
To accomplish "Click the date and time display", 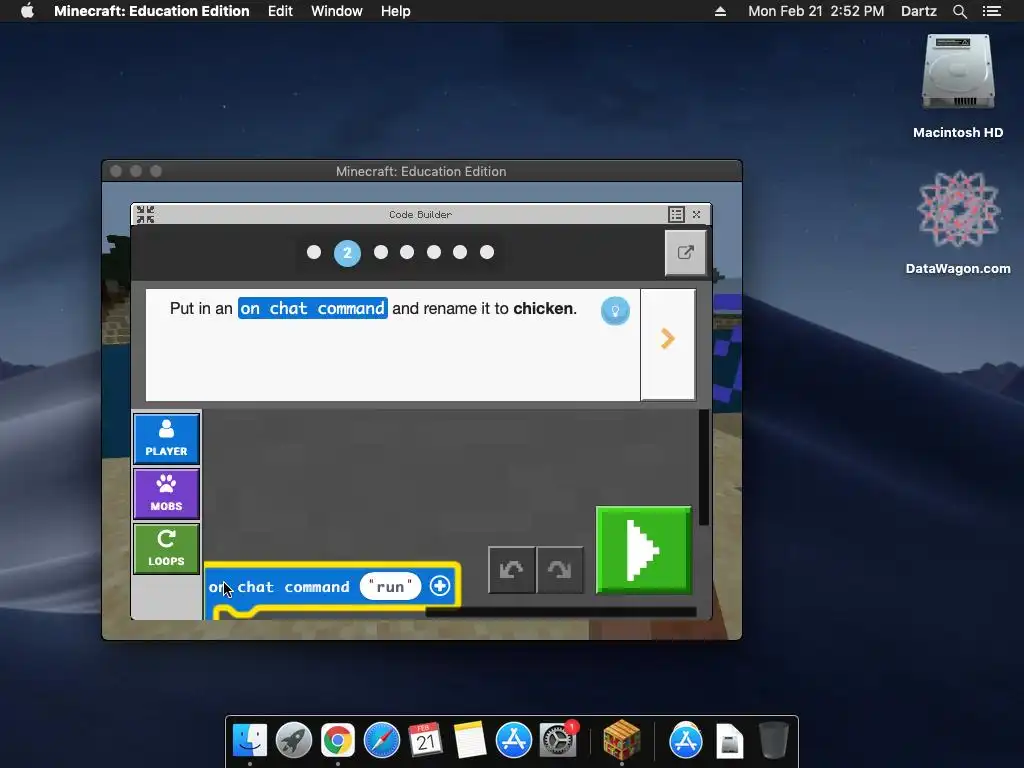I will point(816,11).
